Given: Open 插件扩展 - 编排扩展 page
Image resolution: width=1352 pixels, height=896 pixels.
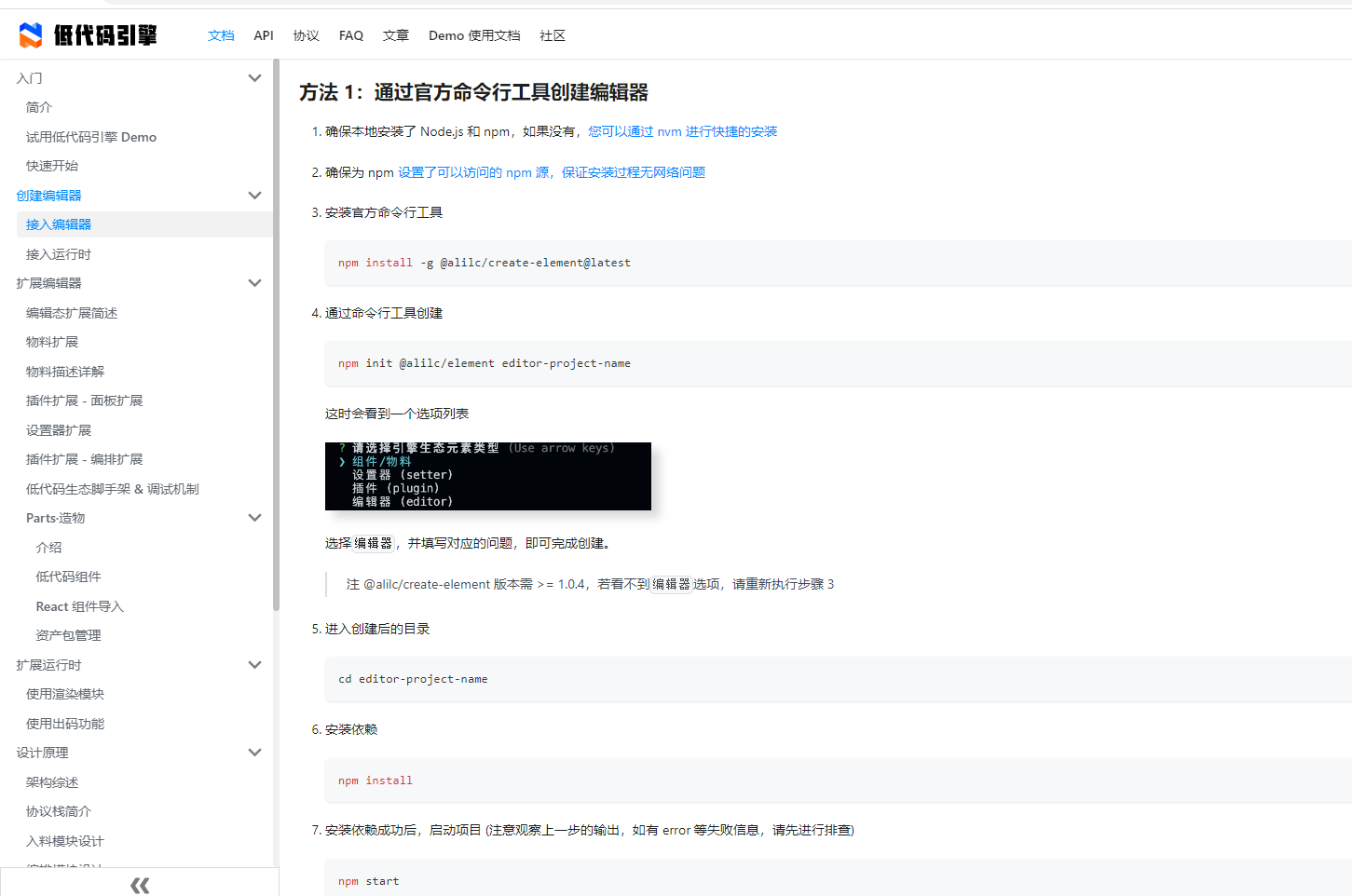Looking at the screenshot, I should tap(85, 459).
